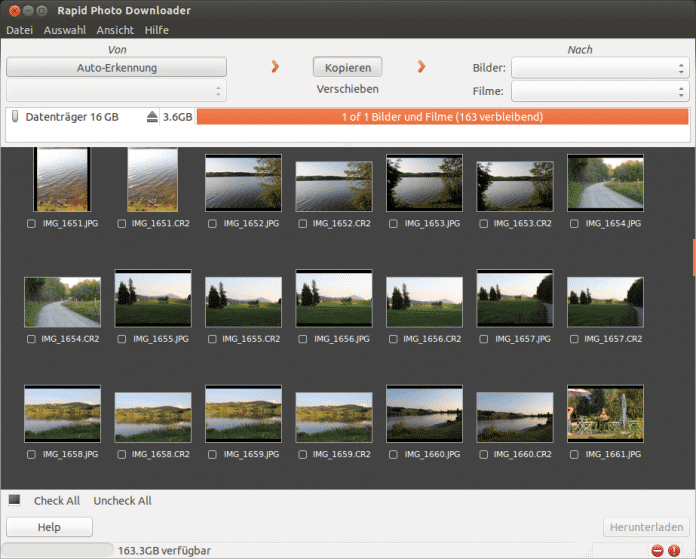Click the eject icon for Datenträger 16 GB
The width and height of the screenshot is (696, 559).
pyautogui.click(x=152, y=117)
